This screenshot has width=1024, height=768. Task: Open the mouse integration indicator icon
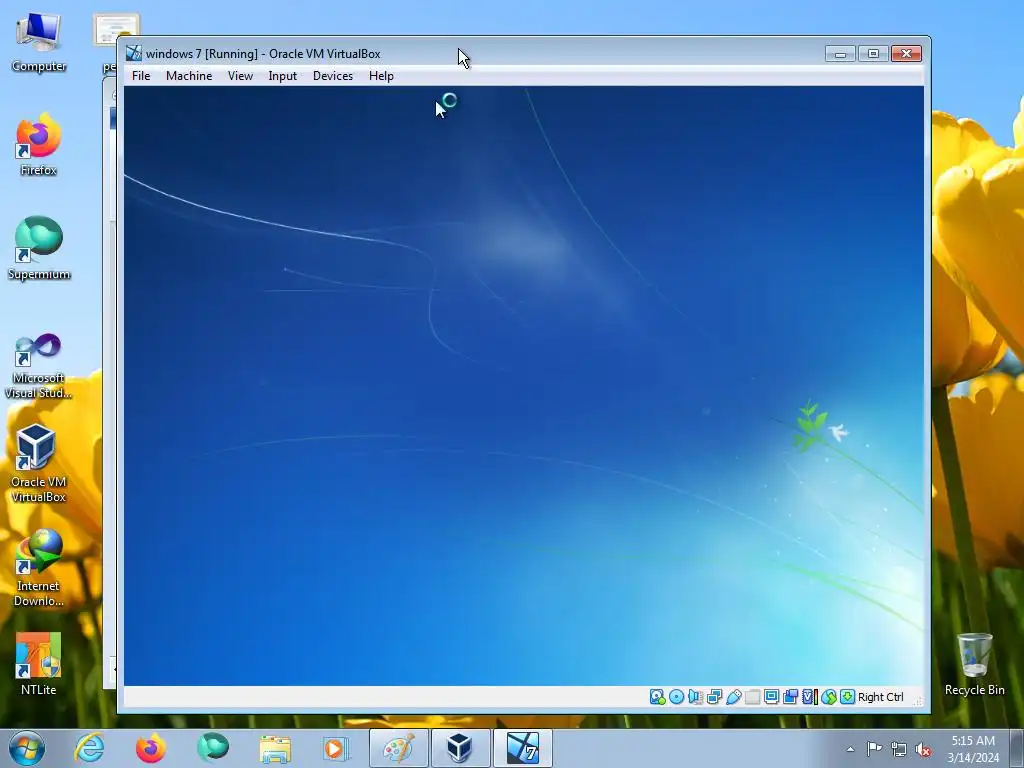coord(829,697)
